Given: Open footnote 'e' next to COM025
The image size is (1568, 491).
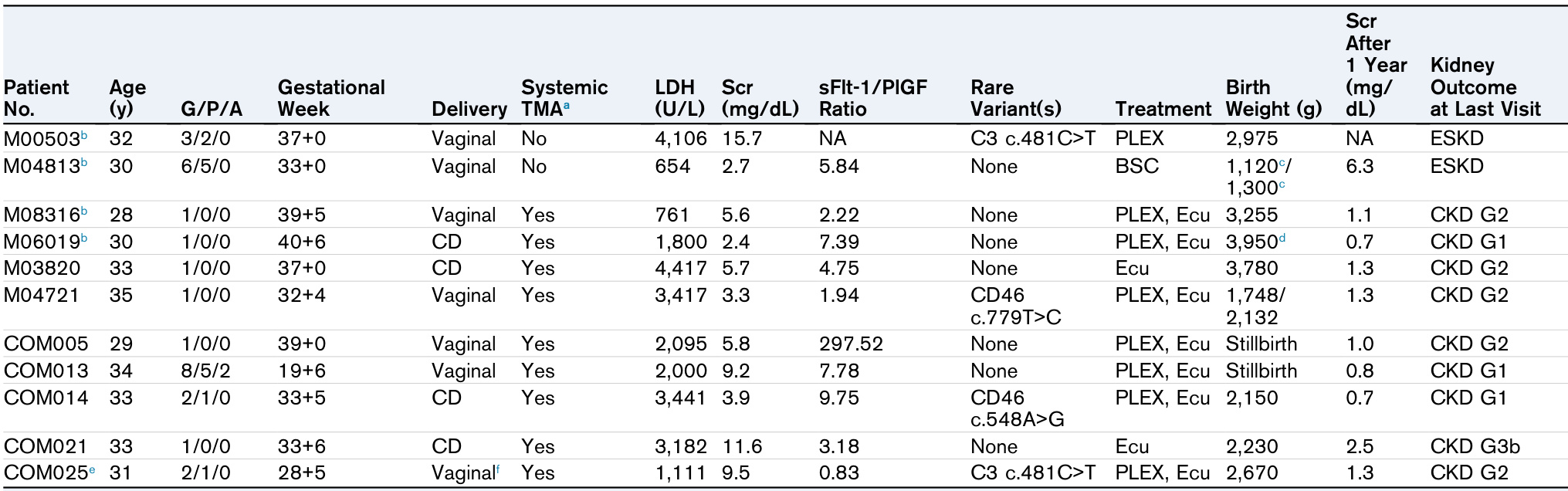Looking at the screenshot, I should tap(92, 469).
